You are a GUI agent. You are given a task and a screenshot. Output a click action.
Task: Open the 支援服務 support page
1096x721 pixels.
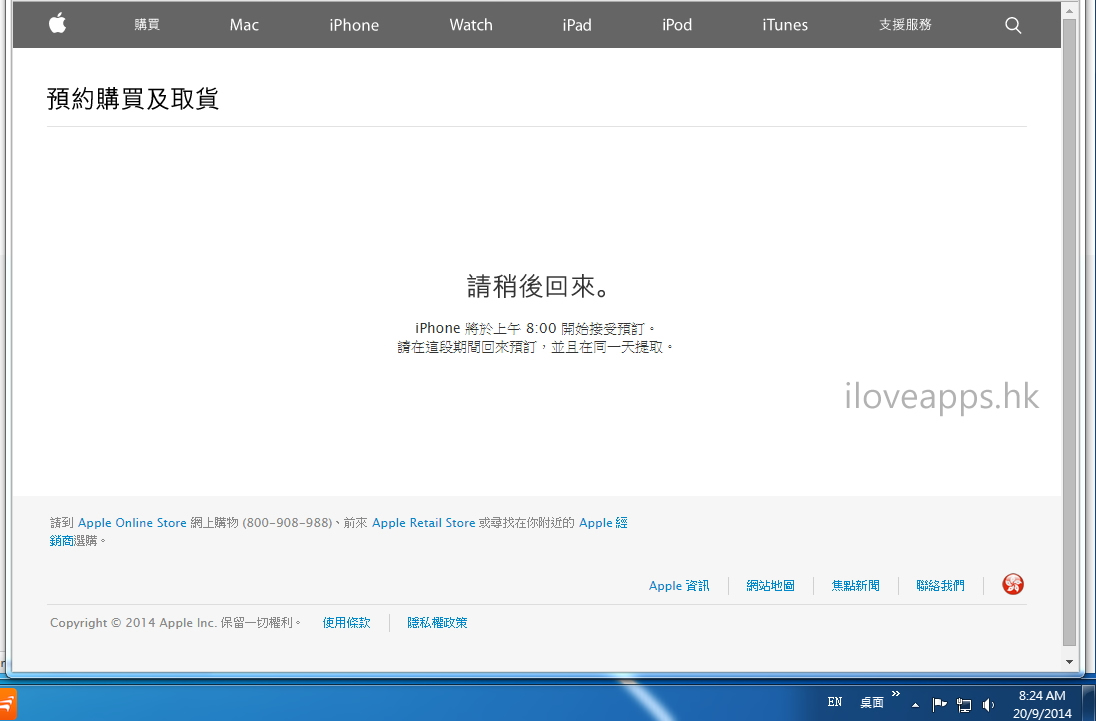pyautogui.click(x=905, y=24)
